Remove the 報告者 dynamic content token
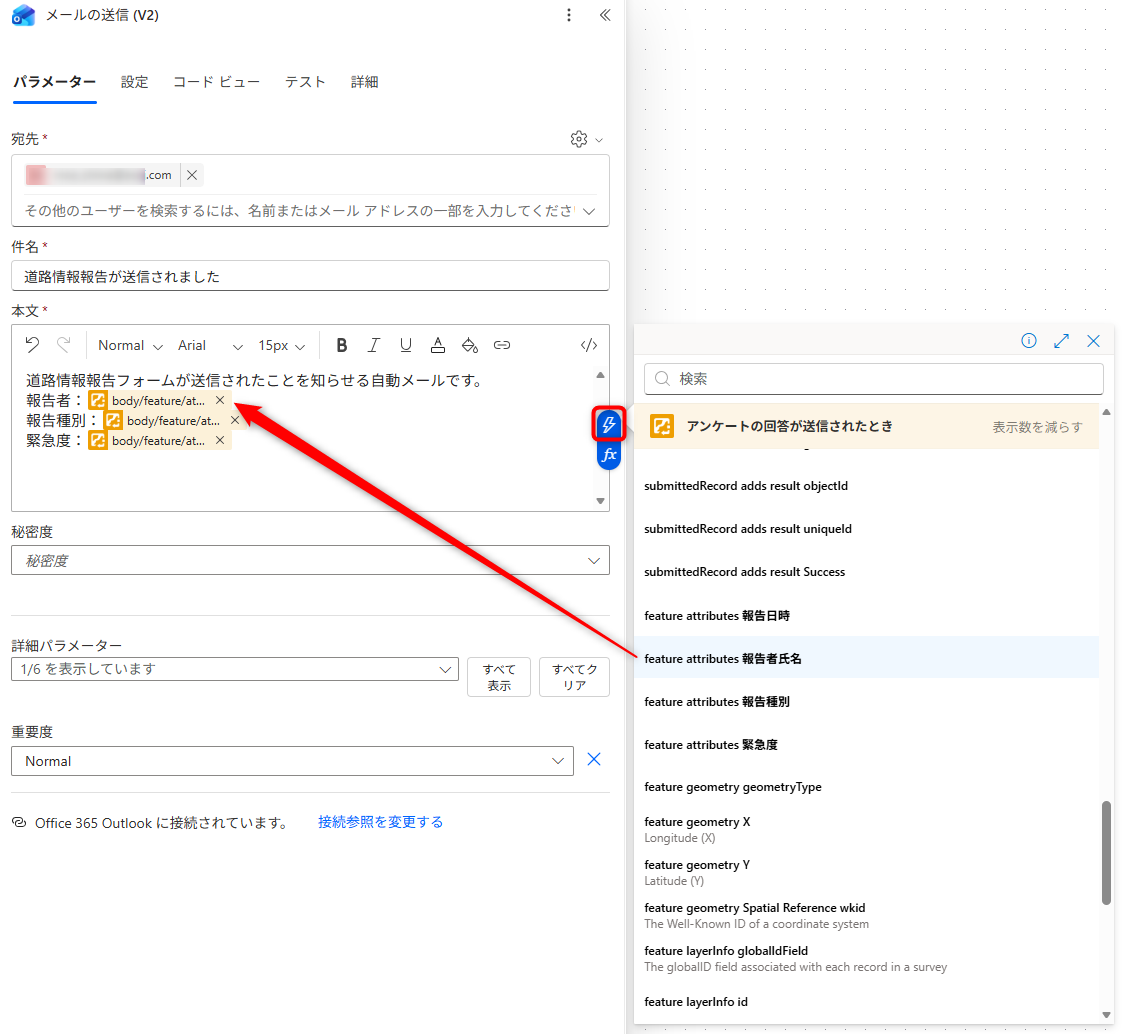Screen dimensions: 1124x1034 click(x=220, y=400)
